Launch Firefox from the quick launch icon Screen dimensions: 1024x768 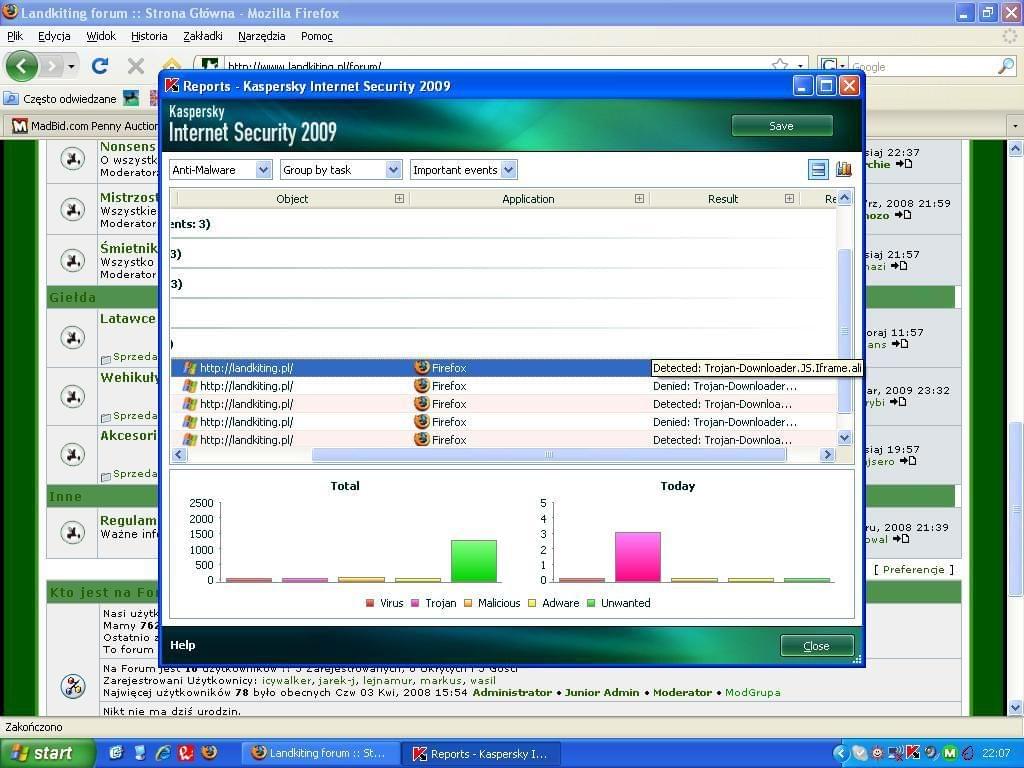[x=209, y=753]
